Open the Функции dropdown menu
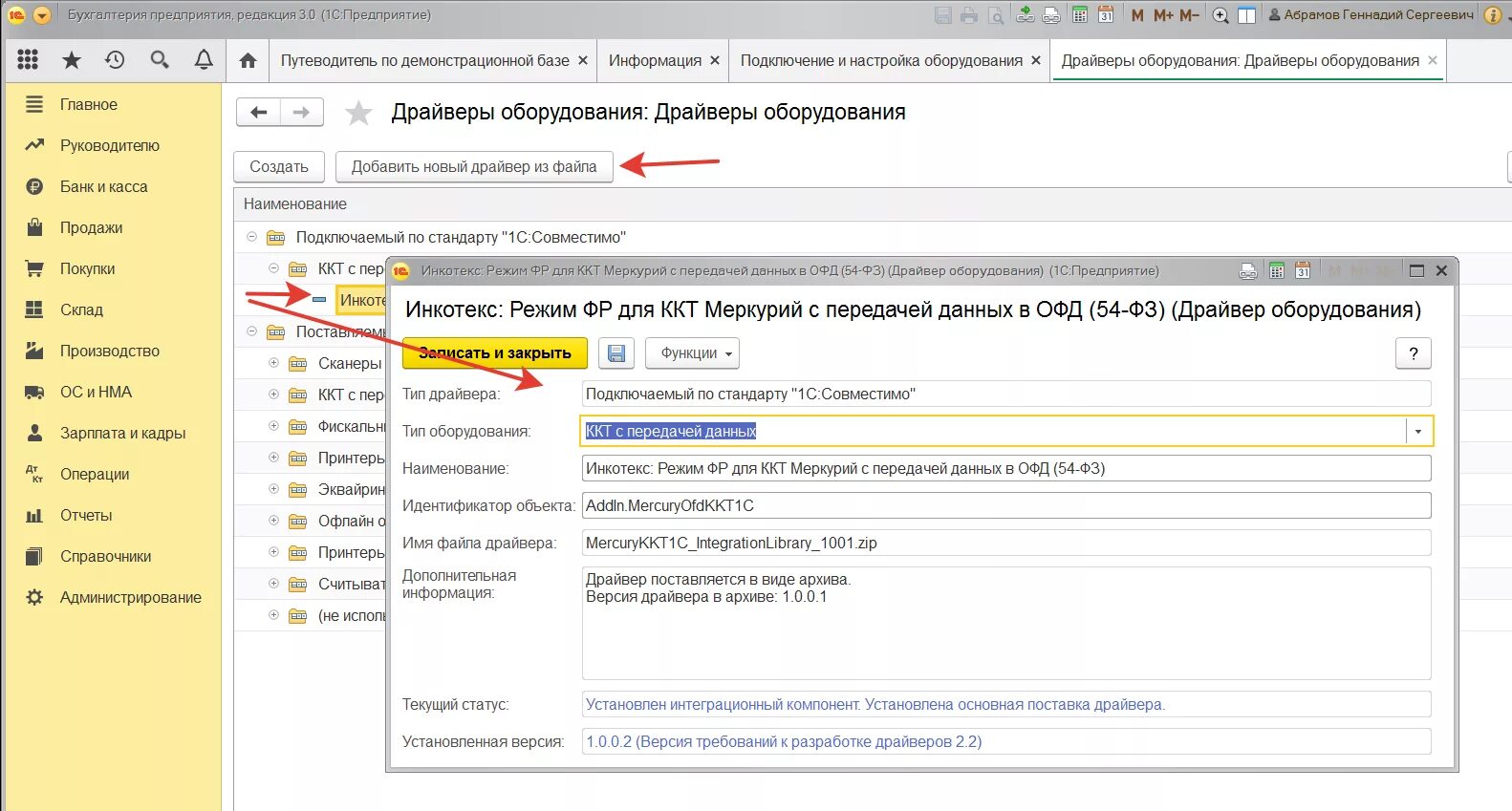 [x=692, y=353]
